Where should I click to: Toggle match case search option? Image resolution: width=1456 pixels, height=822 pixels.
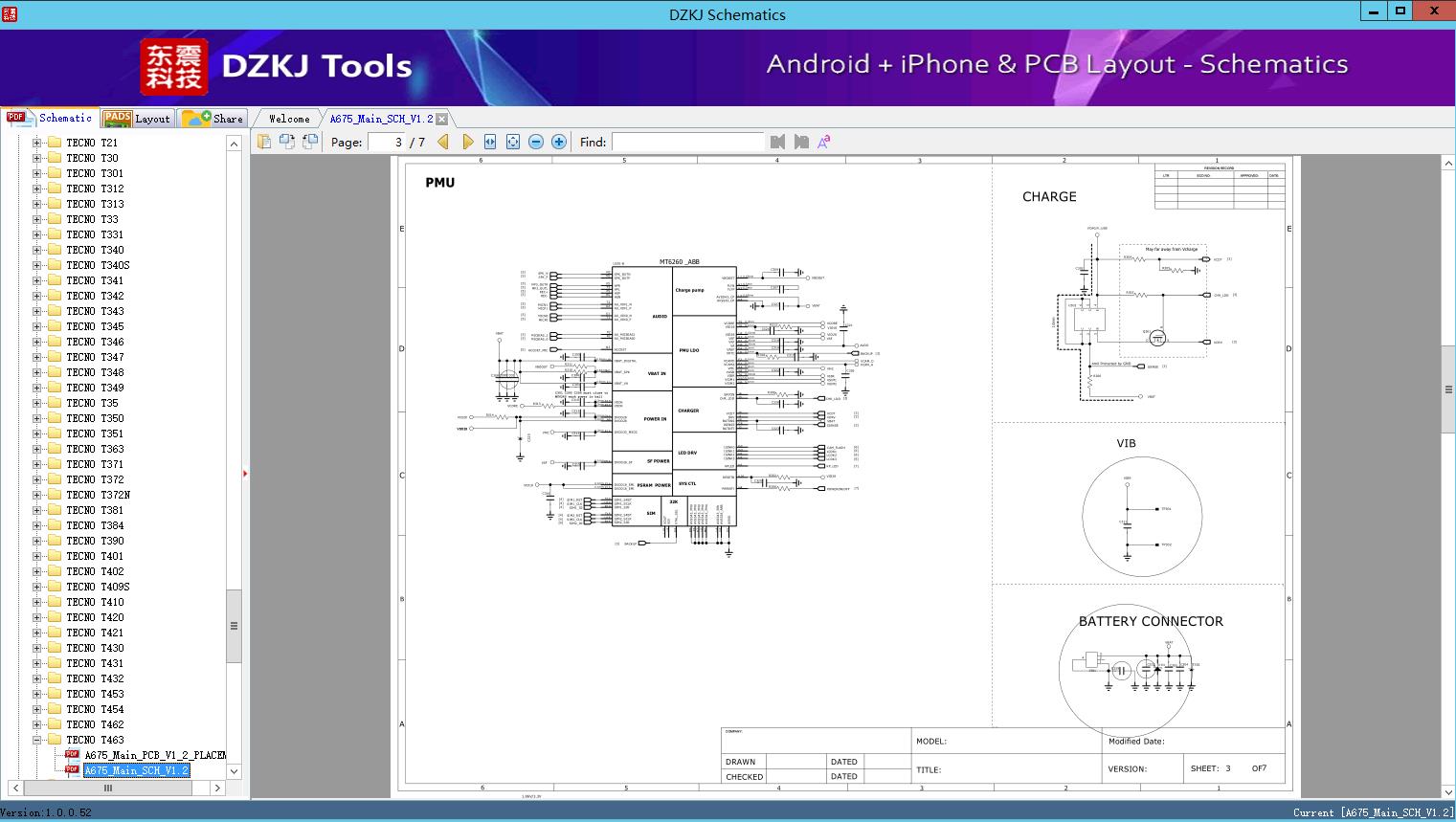click(823, 142)
